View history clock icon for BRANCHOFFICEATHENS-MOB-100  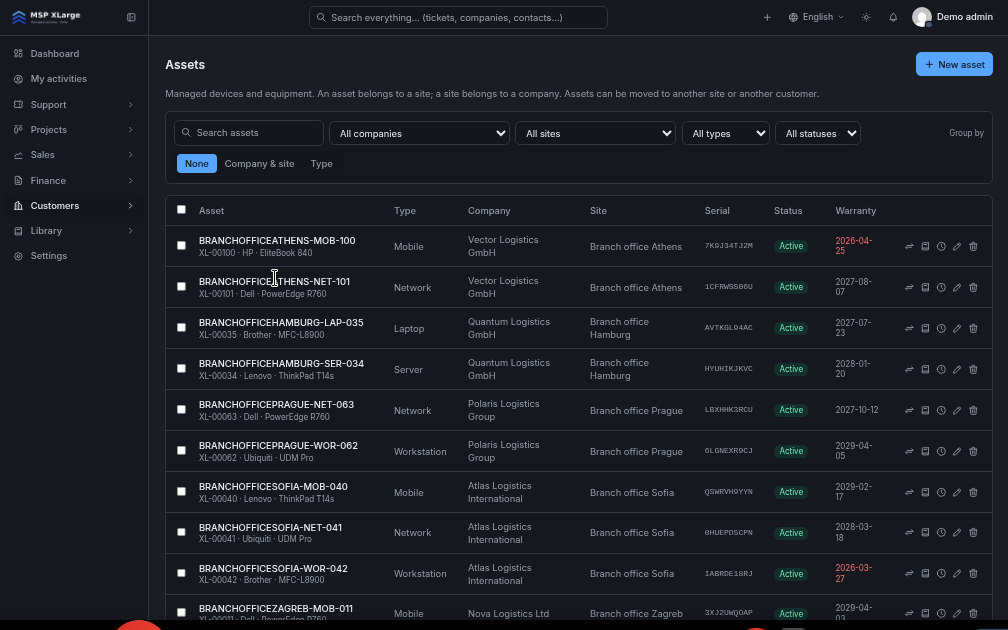[x=941, y=246]
